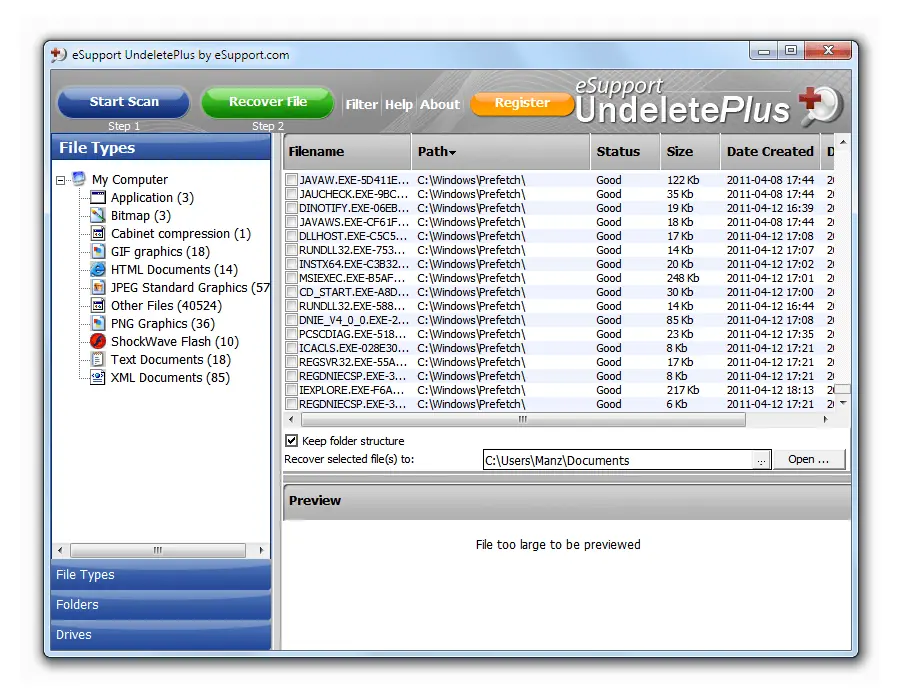Image resolution: width=900 pixels, height=700 pixels.
Task: Check the box for JAUCHECK.EXE-9BC file
Action: tap(292, 194)
